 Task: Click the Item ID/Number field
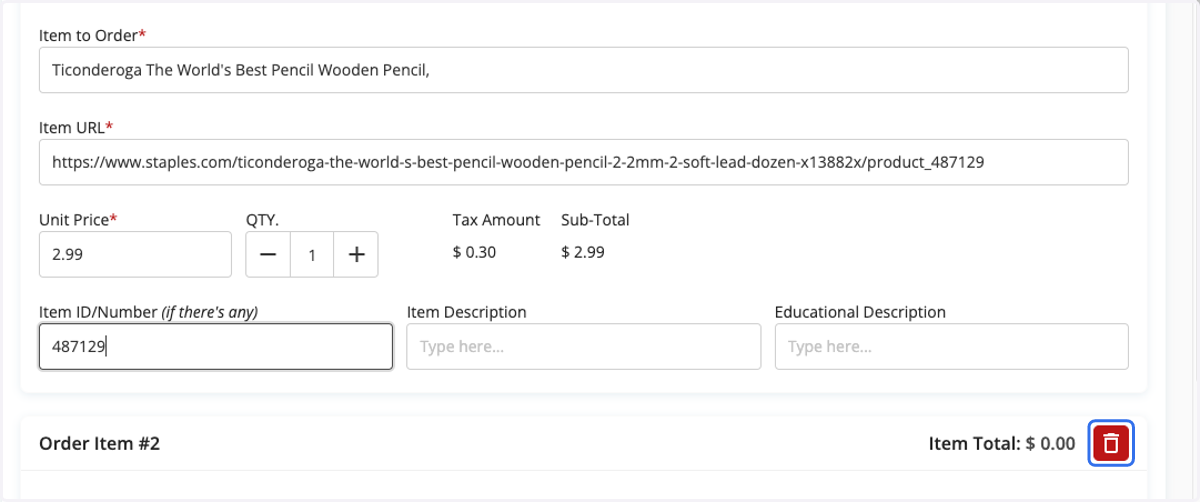click(x=216, y=347)
